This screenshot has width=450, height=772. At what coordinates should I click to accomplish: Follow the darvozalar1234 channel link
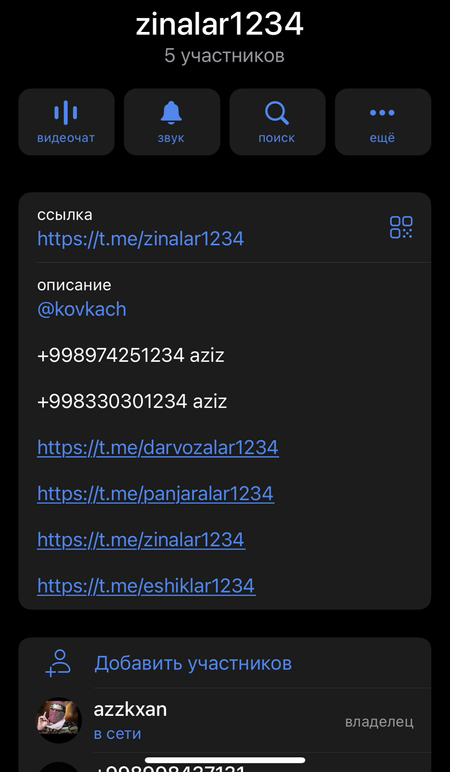[158, 448]
